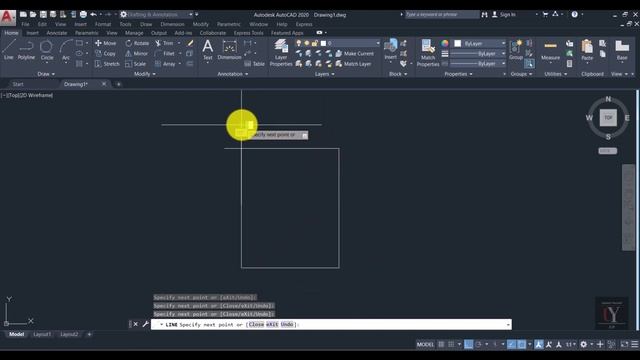Image resolution: width=640 pixels, height=360 pixels.
Task: Expand the Modify panel
Action: pyautogui.click(x=145, y=74)
